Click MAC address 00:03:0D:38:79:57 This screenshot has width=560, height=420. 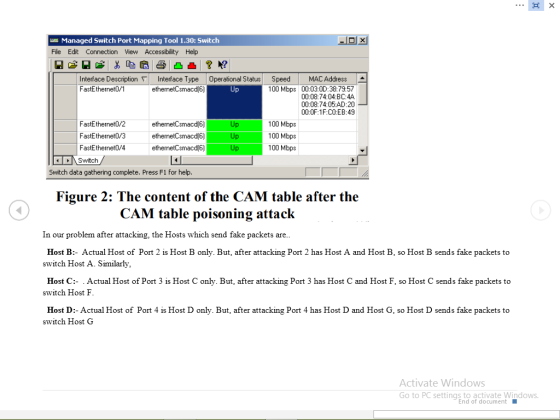pyautogui.click(x=328, y=89)
